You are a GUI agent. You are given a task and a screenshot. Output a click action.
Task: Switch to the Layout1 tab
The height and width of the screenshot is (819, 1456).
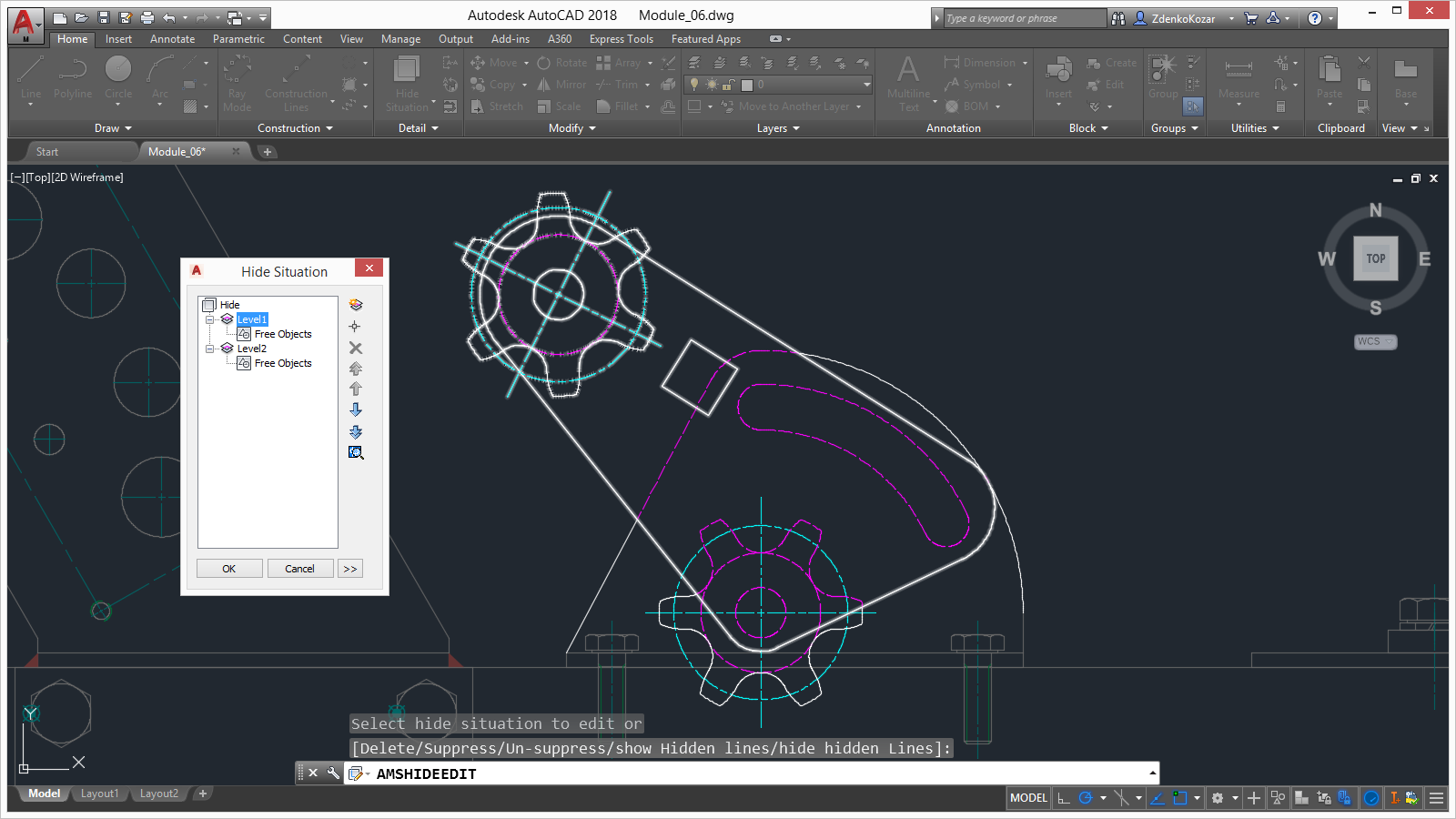pyautogui.click(x=99, y=794)
